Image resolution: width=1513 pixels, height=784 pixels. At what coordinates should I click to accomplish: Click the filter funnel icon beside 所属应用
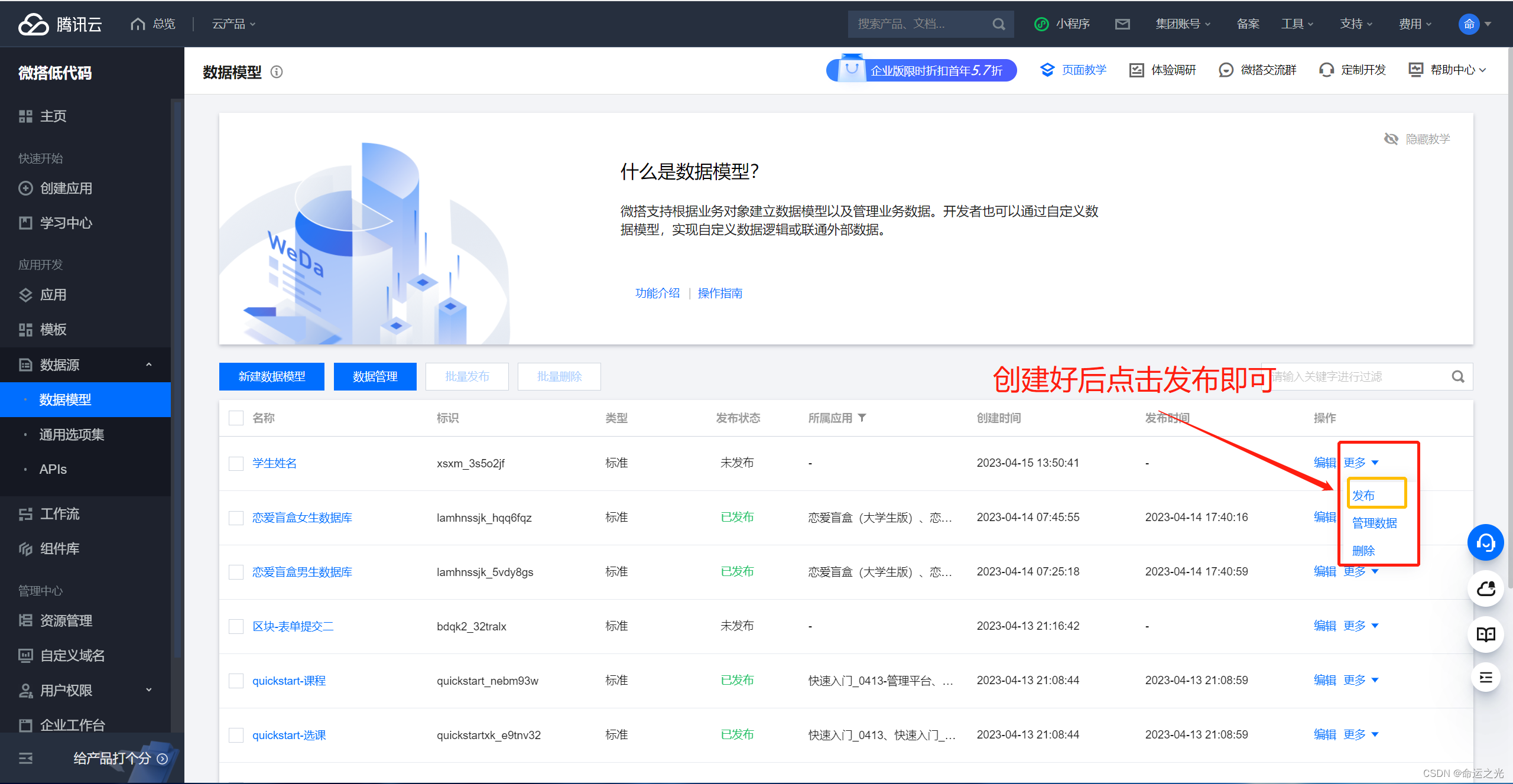(862, 418)
